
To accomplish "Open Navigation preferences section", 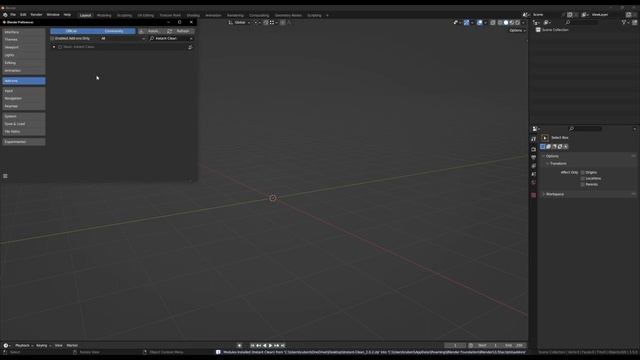I will pos(24,98).
